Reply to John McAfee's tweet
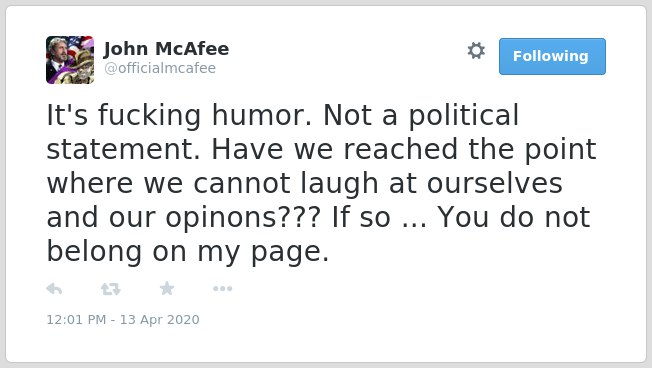 [54, 289]
